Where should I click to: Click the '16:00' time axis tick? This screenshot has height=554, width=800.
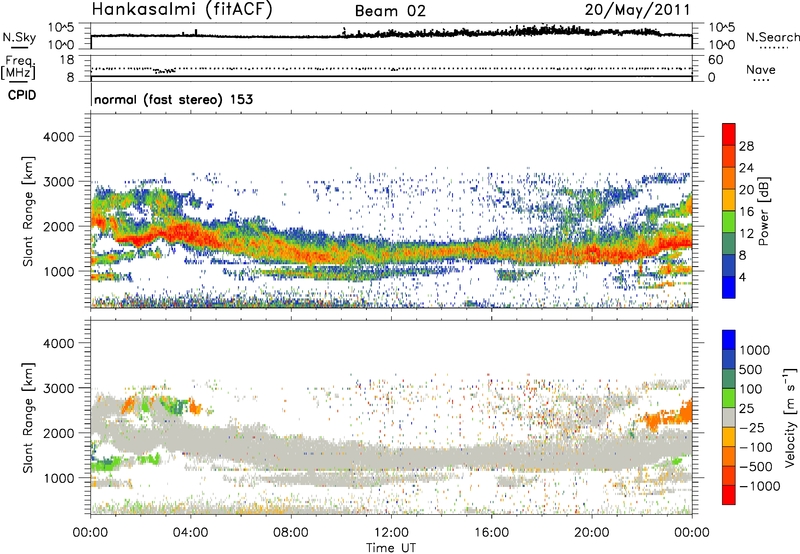click(491, 533)
